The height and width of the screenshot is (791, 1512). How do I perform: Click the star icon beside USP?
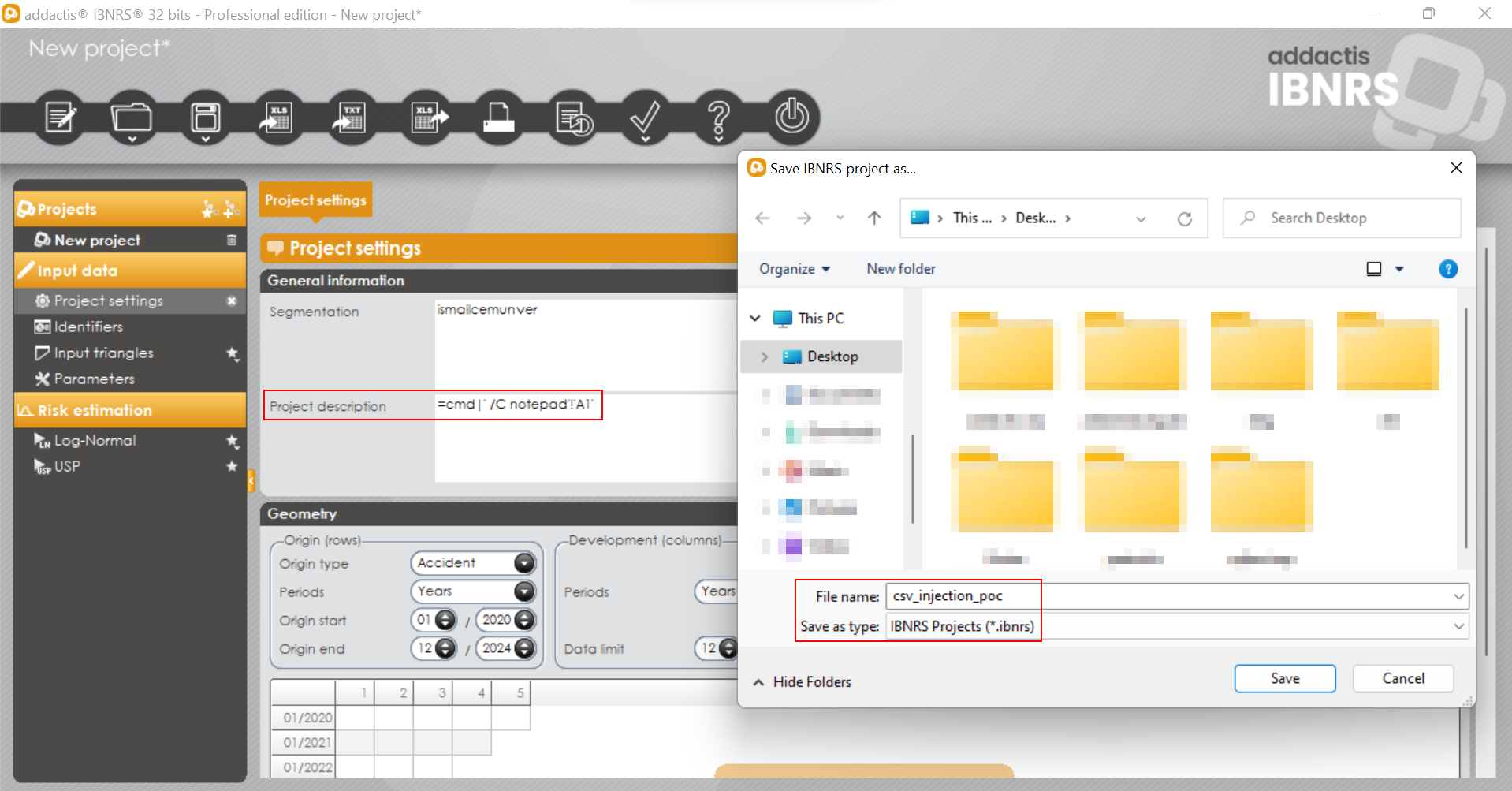(232, 466)
